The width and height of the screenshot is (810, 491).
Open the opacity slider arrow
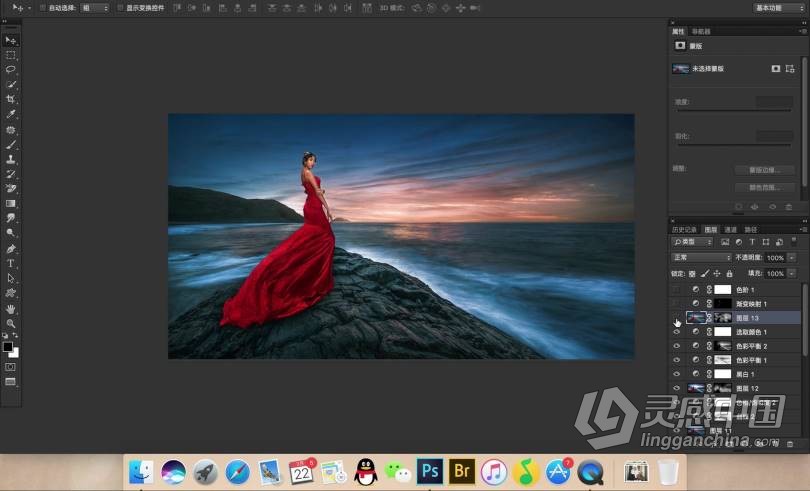pos(792,257)
